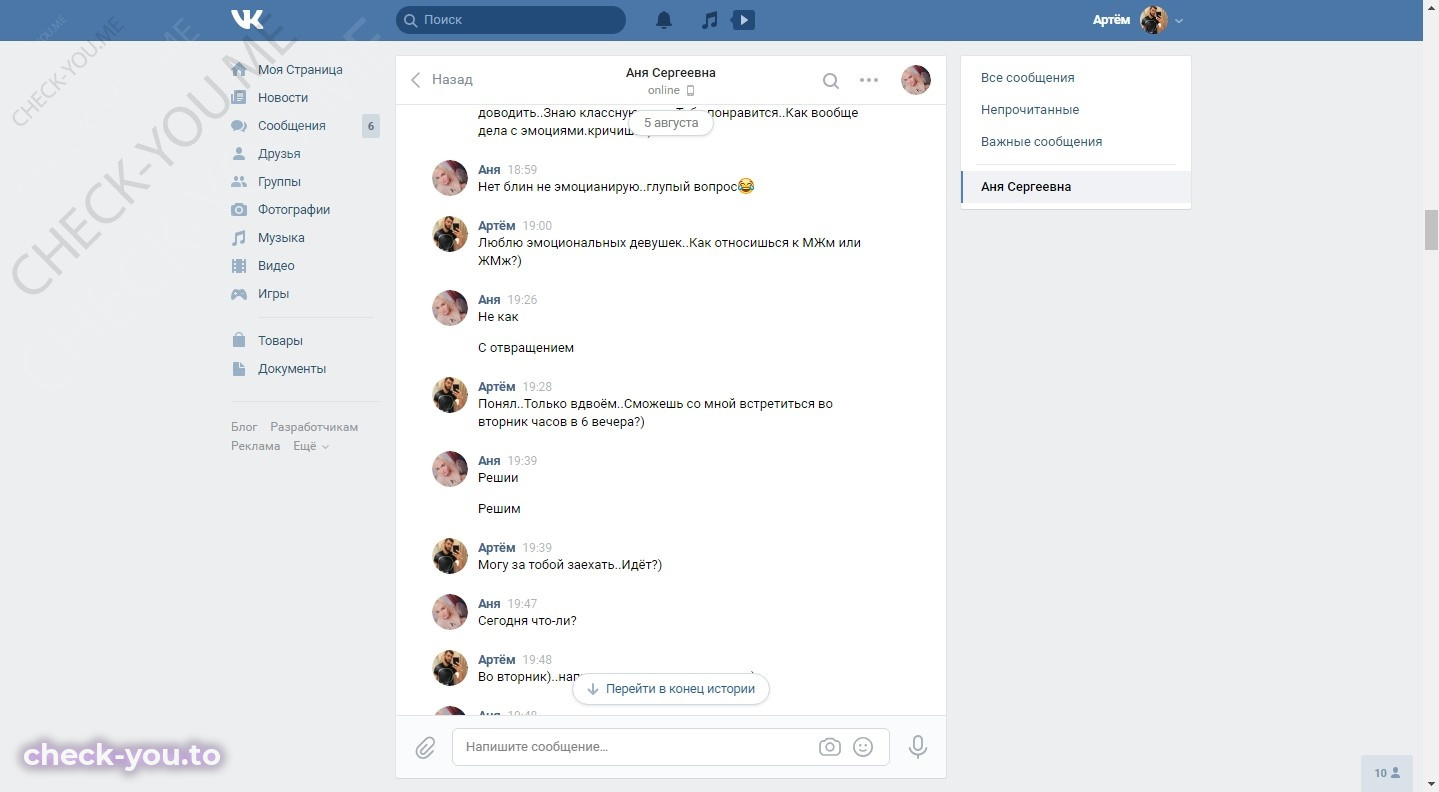Viewport: 1439px width, 792px height.
Task: Go back with the Назад button
Action: point(442,80)
